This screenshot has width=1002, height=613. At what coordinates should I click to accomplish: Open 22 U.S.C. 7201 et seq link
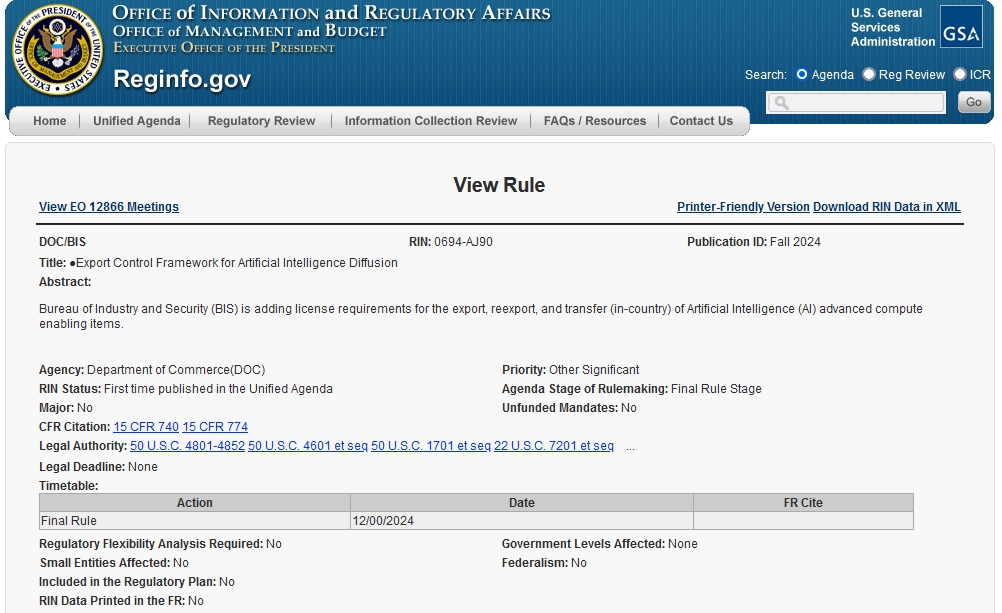553,446
